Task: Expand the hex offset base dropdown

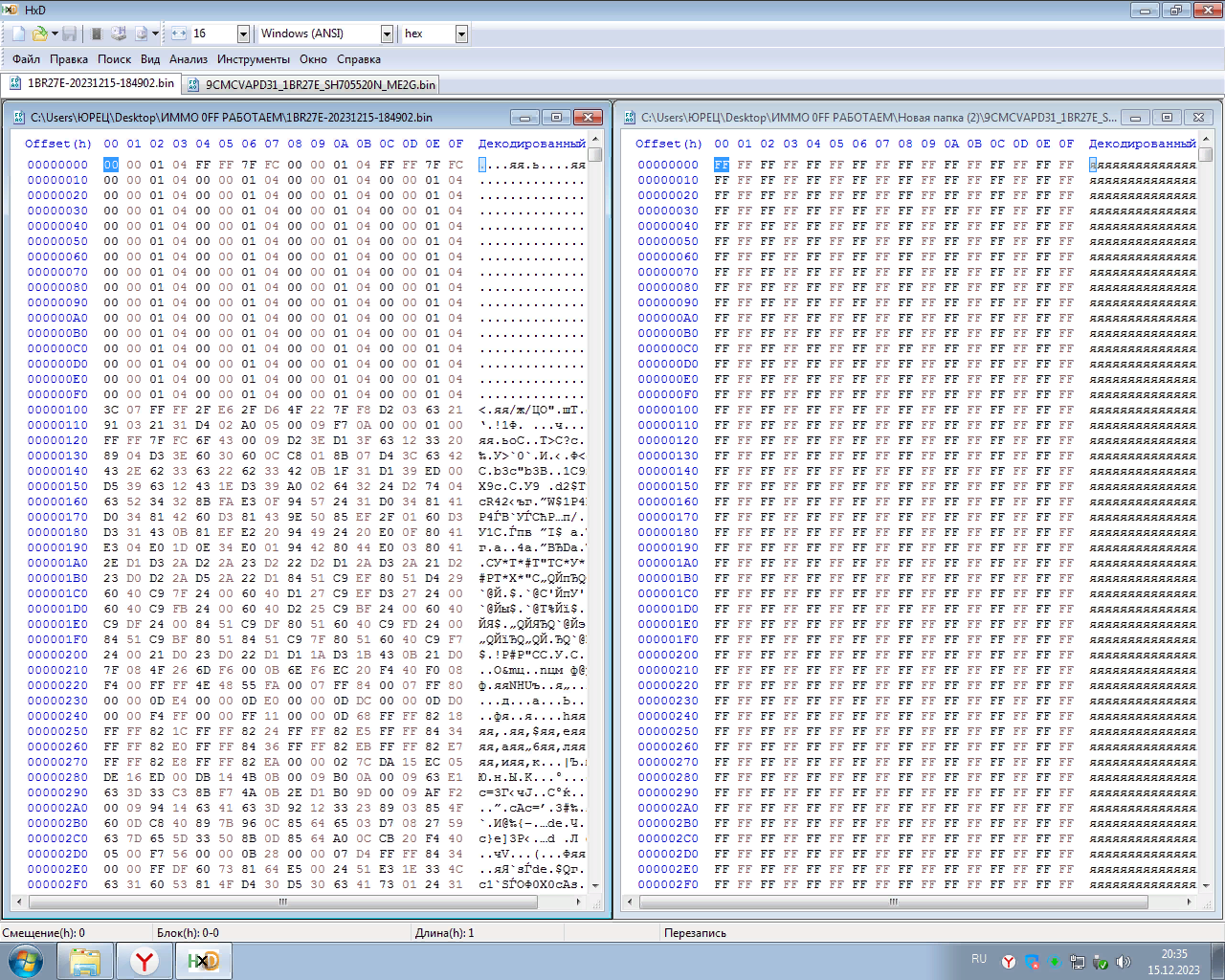Action: (x=461, y=33)
